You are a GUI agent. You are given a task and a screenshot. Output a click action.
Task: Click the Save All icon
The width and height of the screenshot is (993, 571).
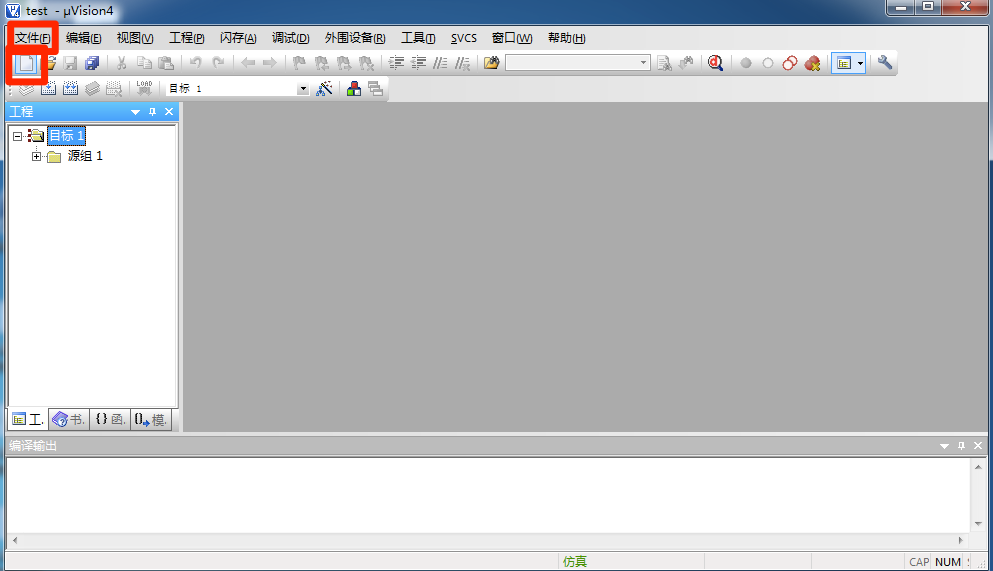coord(92,63)
